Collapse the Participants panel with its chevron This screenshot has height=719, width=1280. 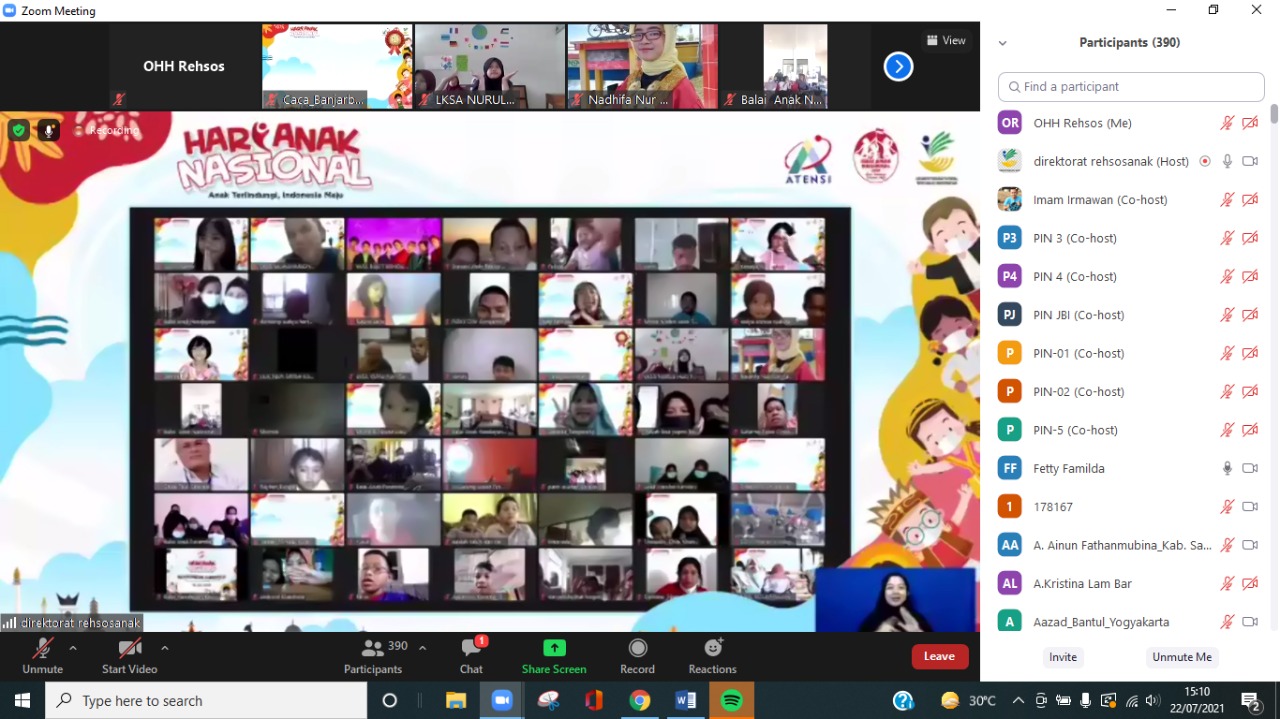[1002, 42]
